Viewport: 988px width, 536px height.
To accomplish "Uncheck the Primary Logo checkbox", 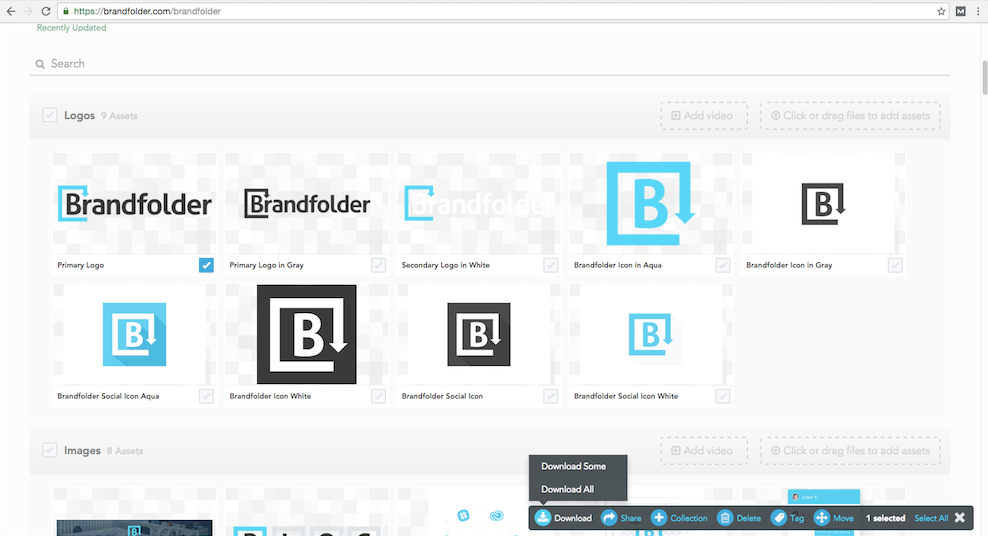I will coord(206,265).
